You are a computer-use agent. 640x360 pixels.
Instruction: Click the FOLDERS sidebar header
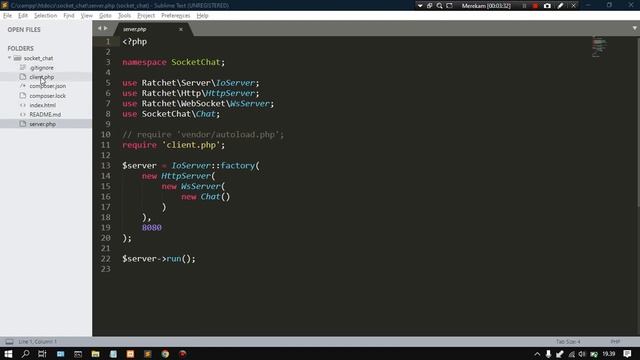20,48
